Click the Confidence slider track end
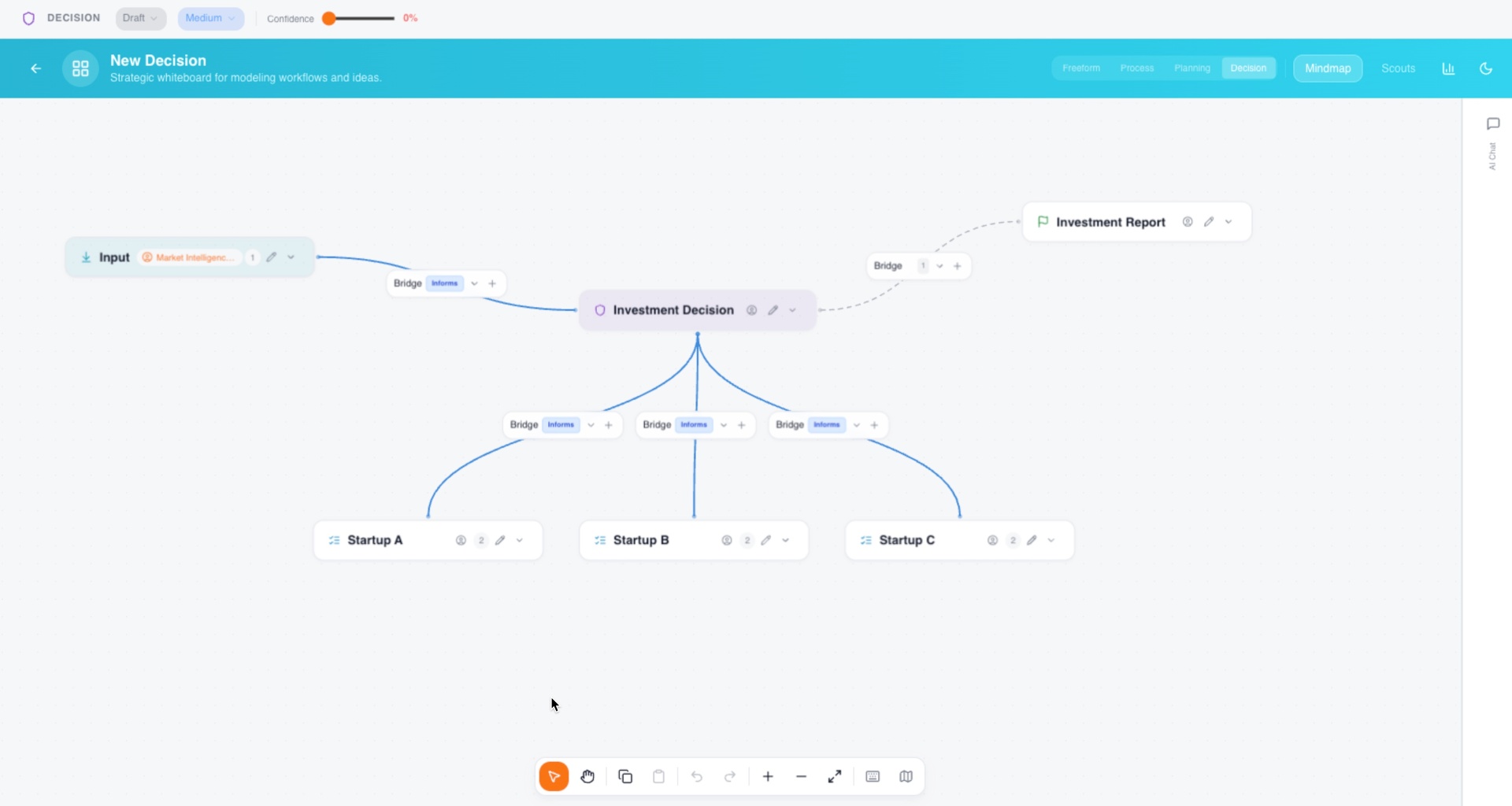 coord(391,18)
